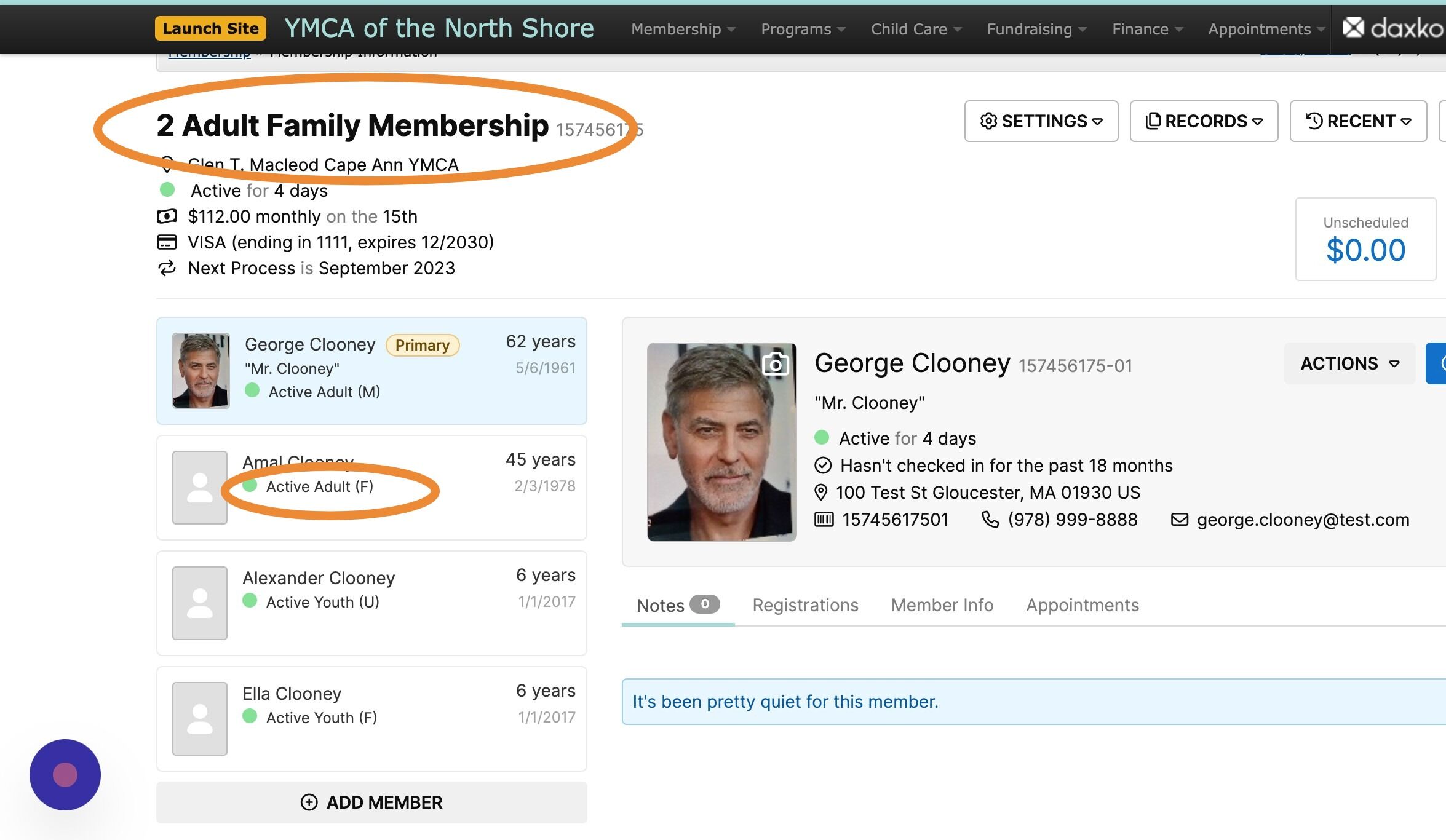Click the documents icon in the RECORDS button

click(1153, 121)
